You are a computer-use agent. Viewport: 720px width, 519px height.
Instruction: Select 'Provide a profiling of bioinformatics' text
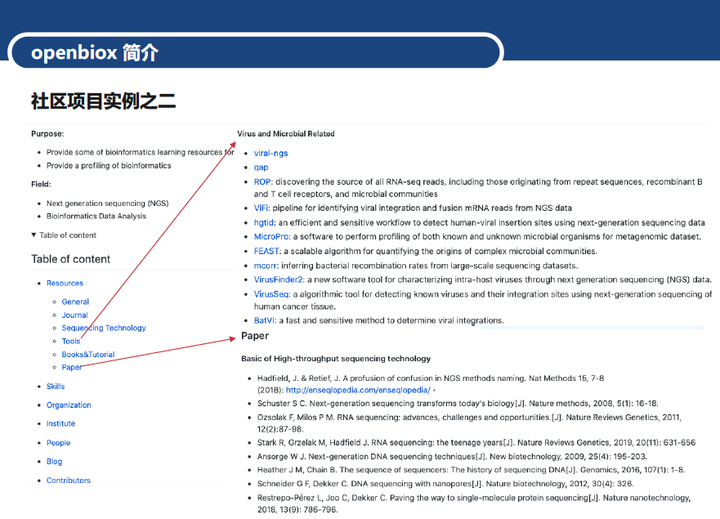coord(108,165)
